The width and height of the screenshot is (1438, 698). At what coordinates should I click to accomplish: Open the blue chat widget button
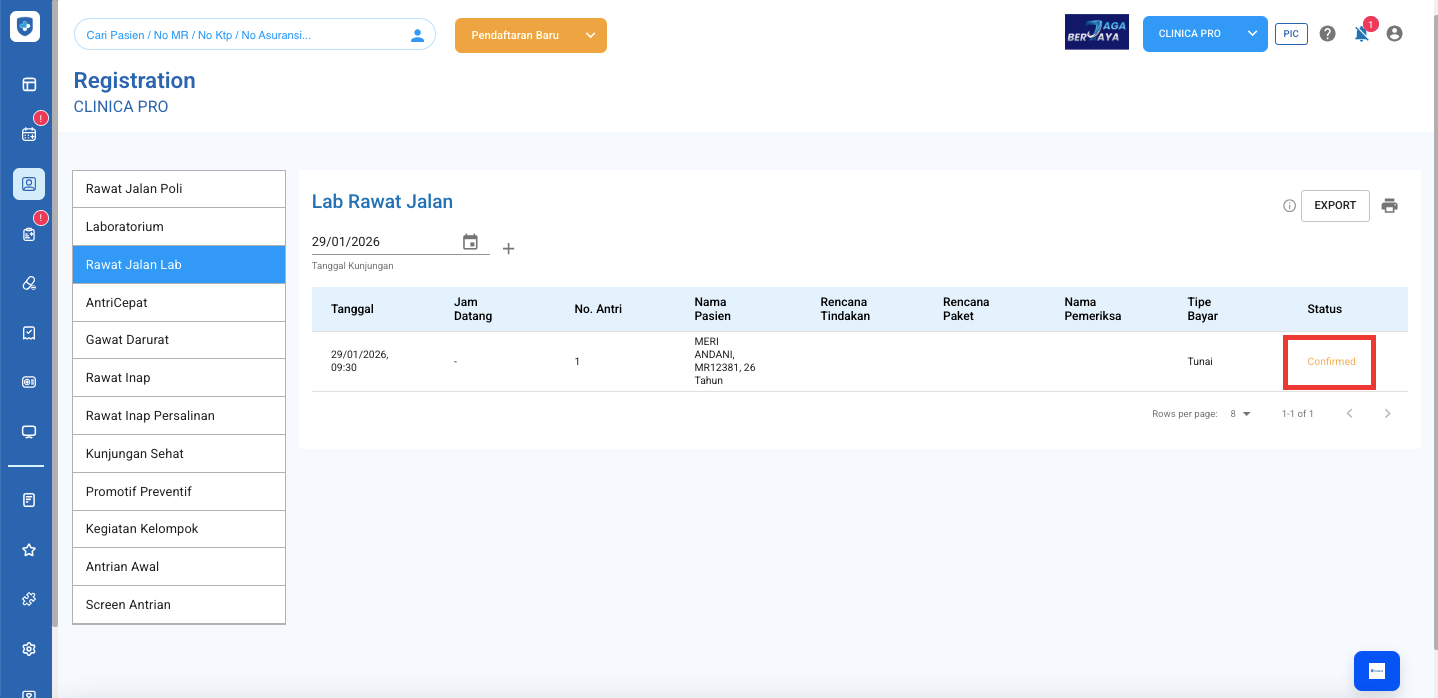(x=1376, y=671)
